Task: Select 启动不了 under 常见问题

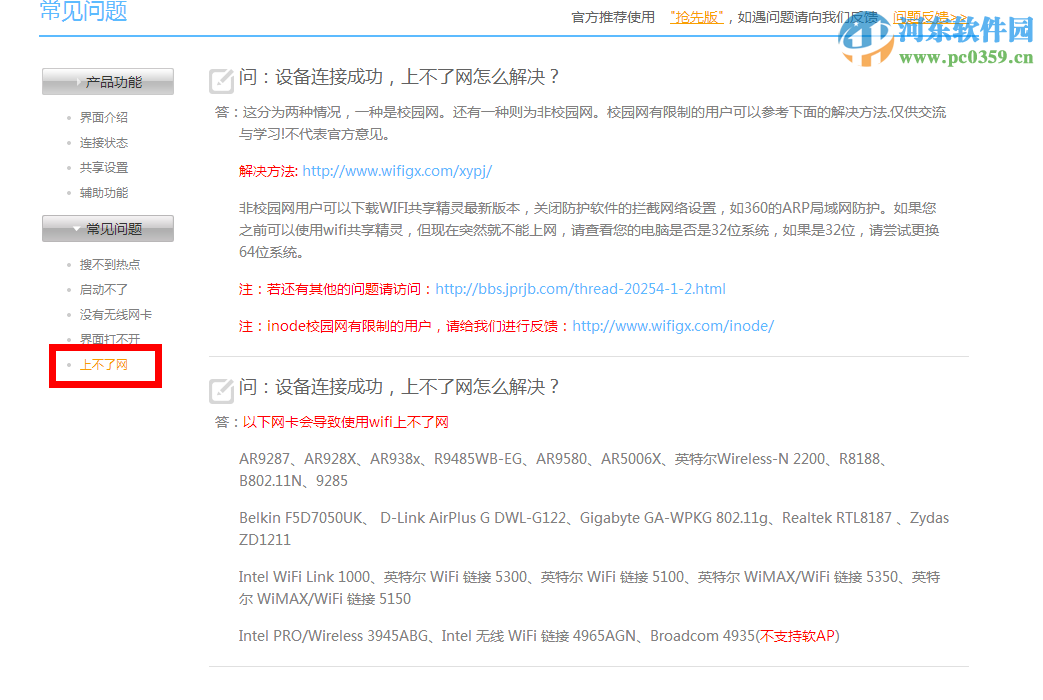Action: [x=104, y=289]
